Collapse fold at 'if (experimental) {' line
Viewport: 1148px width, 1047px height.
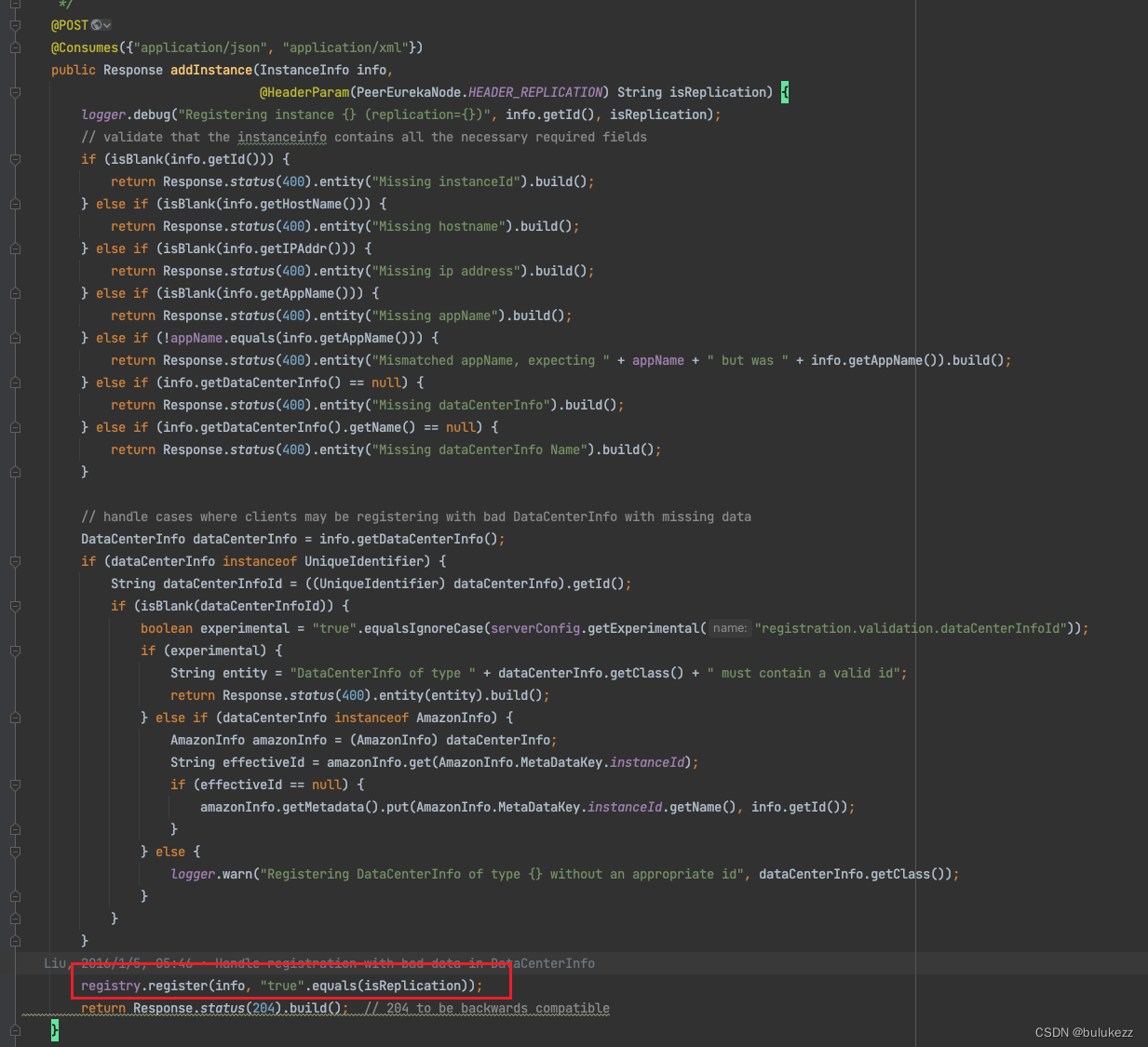[x=15, y=651]
